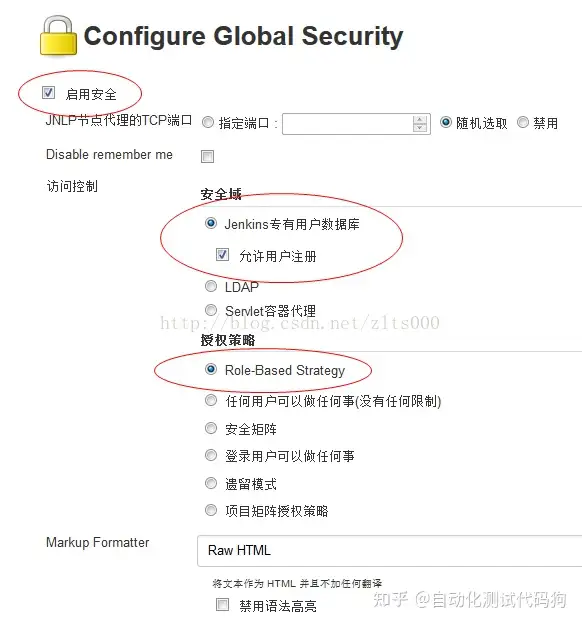
Task: Toggle the 禁用语法高亮 checkbox
Action: point(222,604)
